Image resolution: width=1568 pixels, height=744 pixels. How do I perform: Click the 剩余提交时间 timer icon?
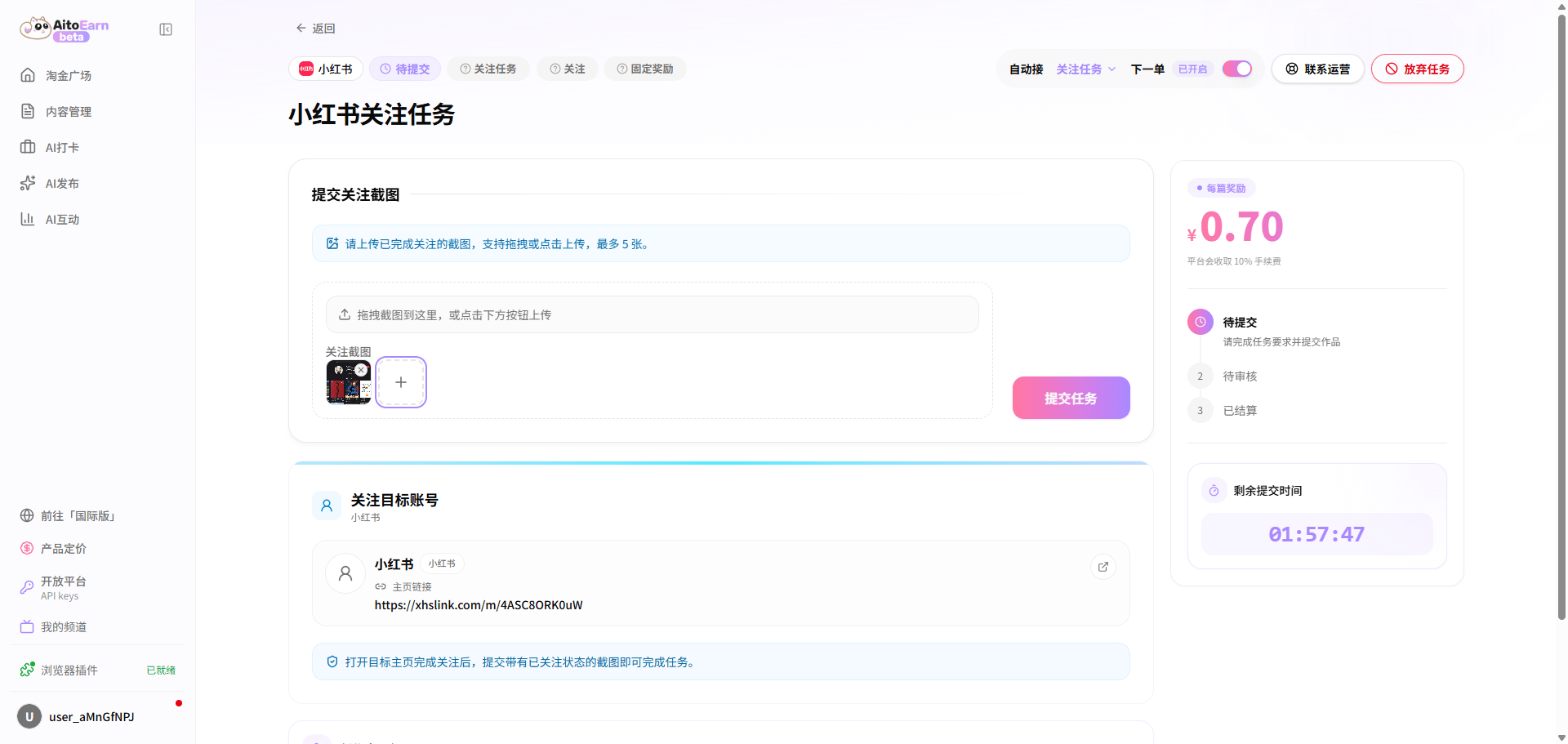[1214, 491]
